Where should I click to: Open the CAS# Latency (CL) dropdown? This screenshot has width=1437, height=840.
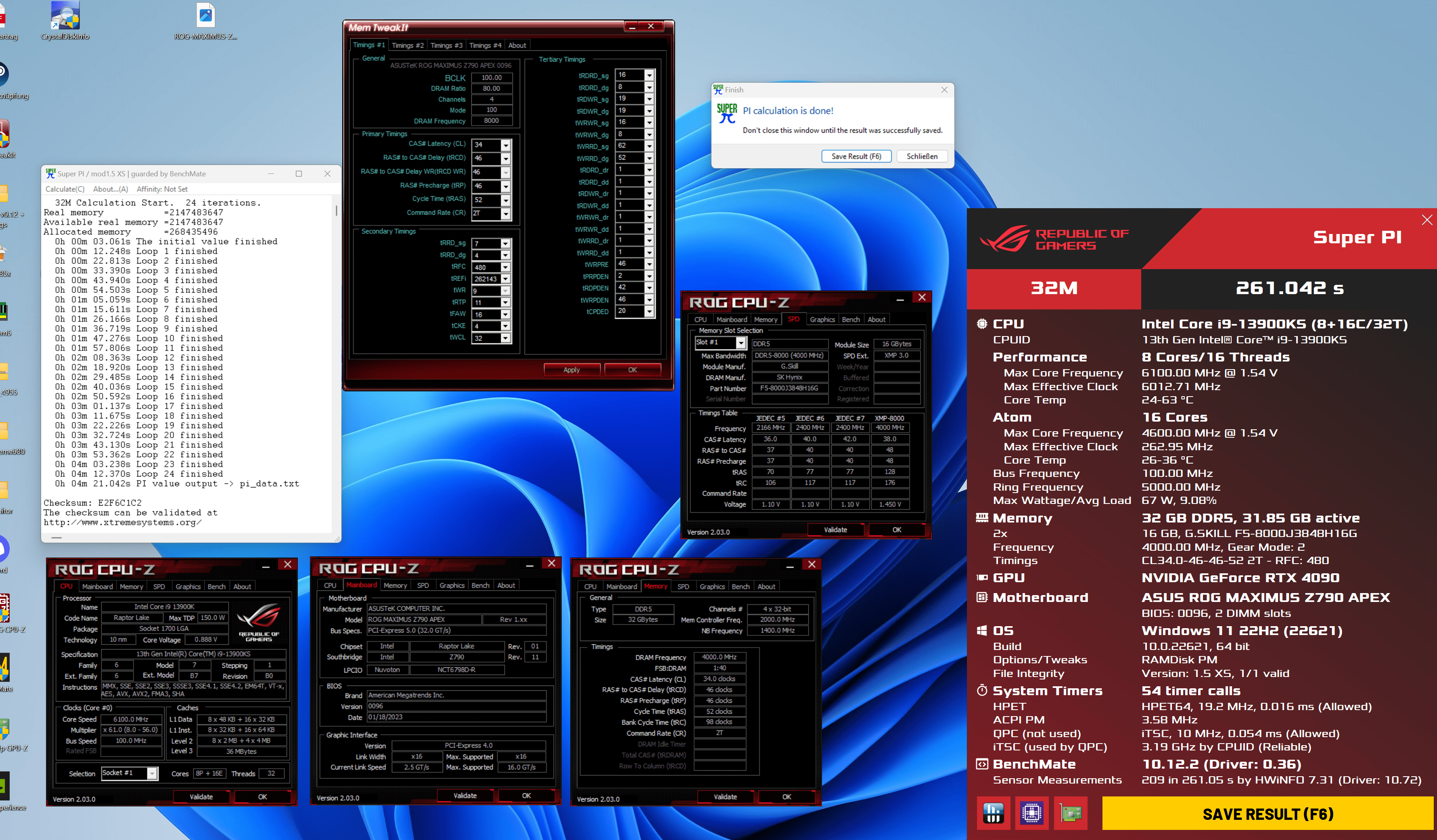(505, 145)
